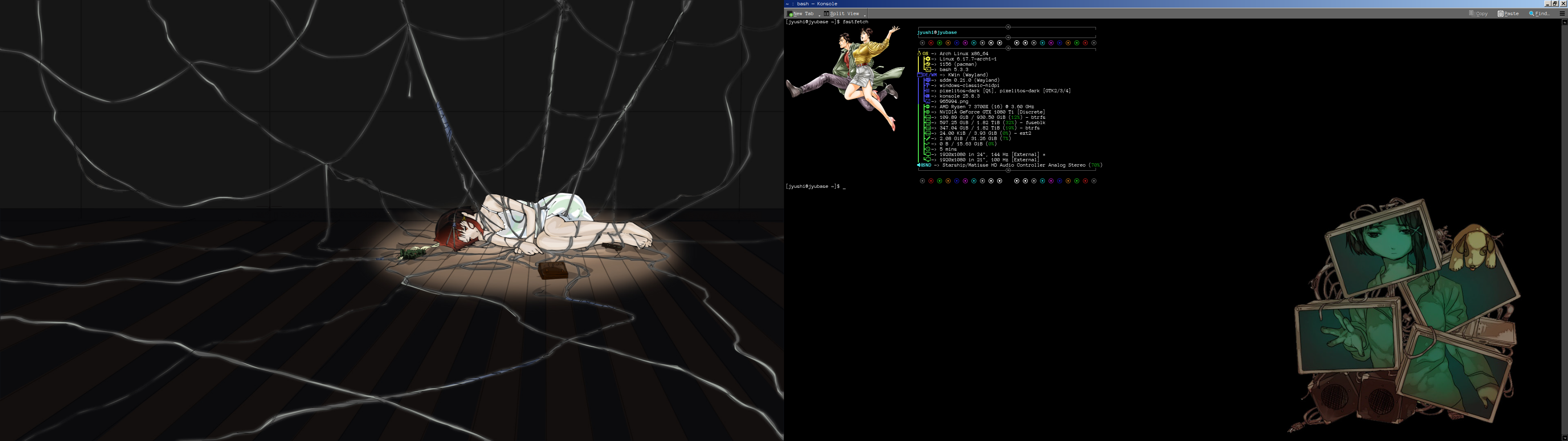This screenshot has width=1568, height=441.
Task: Click the scrollbar down arrow at bottom
Action: [1564, 437]
